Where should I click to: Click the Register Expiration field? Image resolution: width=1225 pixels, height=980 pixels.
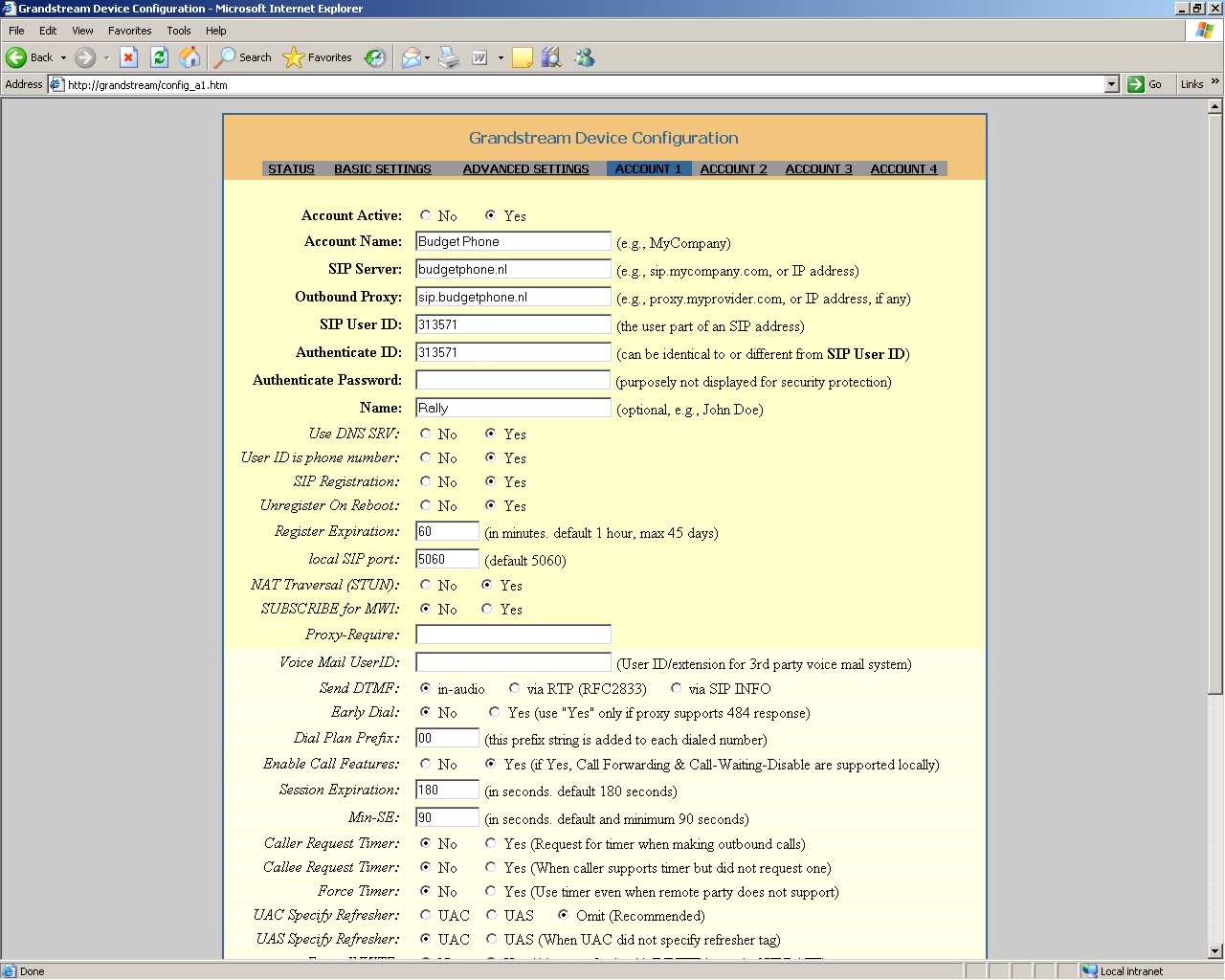pos(447,531)
